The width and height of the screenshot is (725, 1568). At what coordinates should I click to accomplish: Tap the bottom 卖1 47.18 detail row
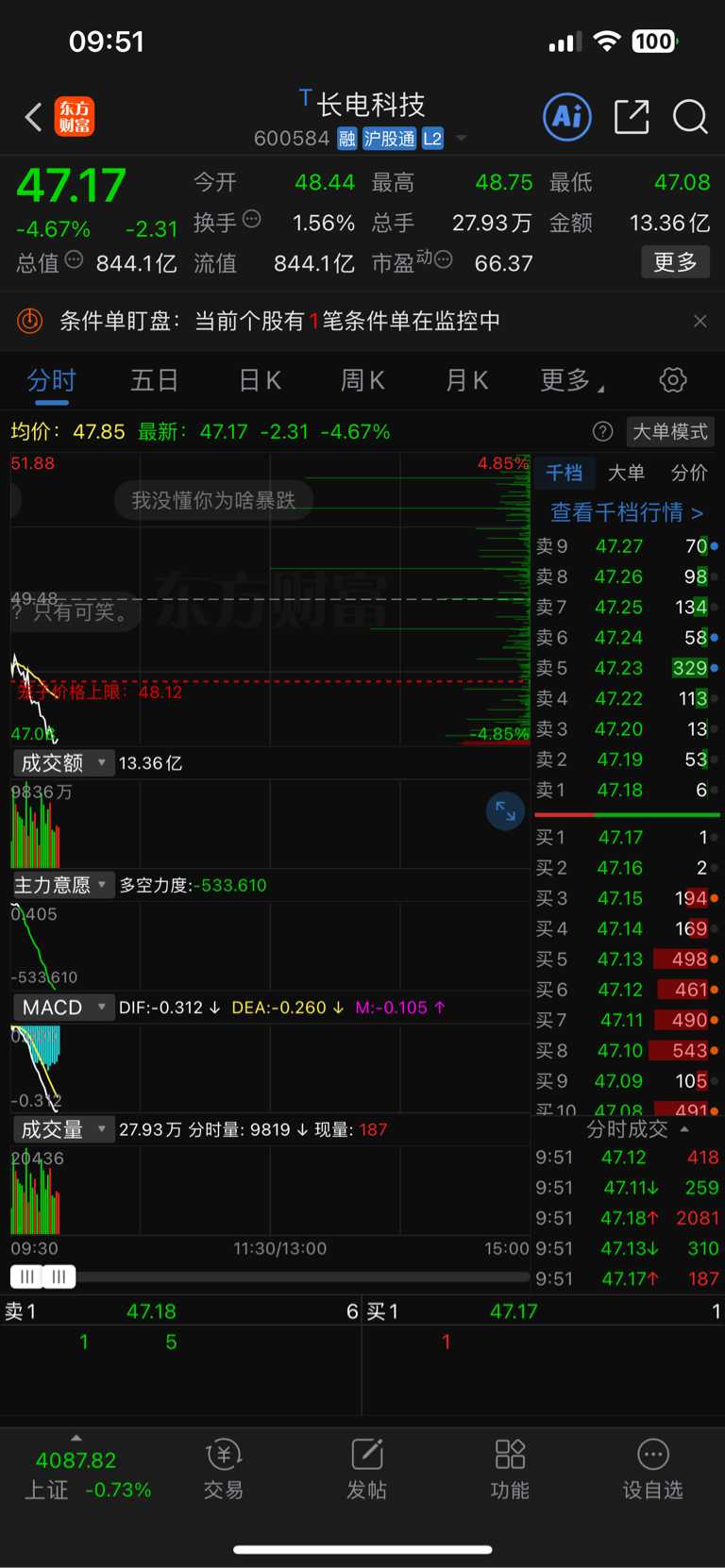pos(181,1311)
